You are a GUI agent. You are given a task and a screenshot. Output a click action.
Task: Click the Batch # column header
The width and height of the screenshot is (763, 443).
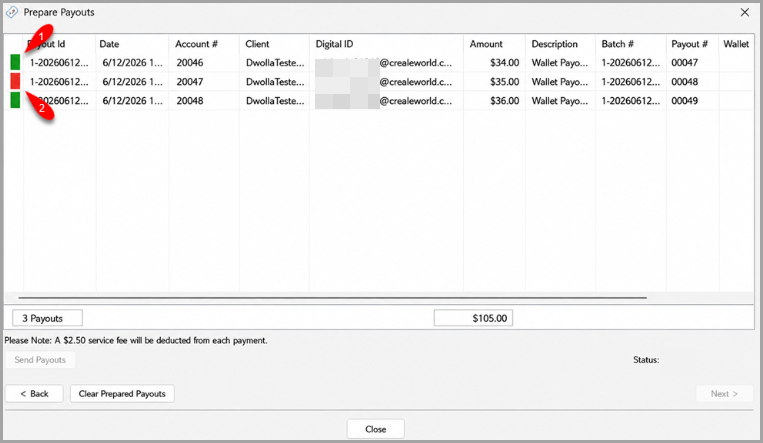tap(618, 44)
